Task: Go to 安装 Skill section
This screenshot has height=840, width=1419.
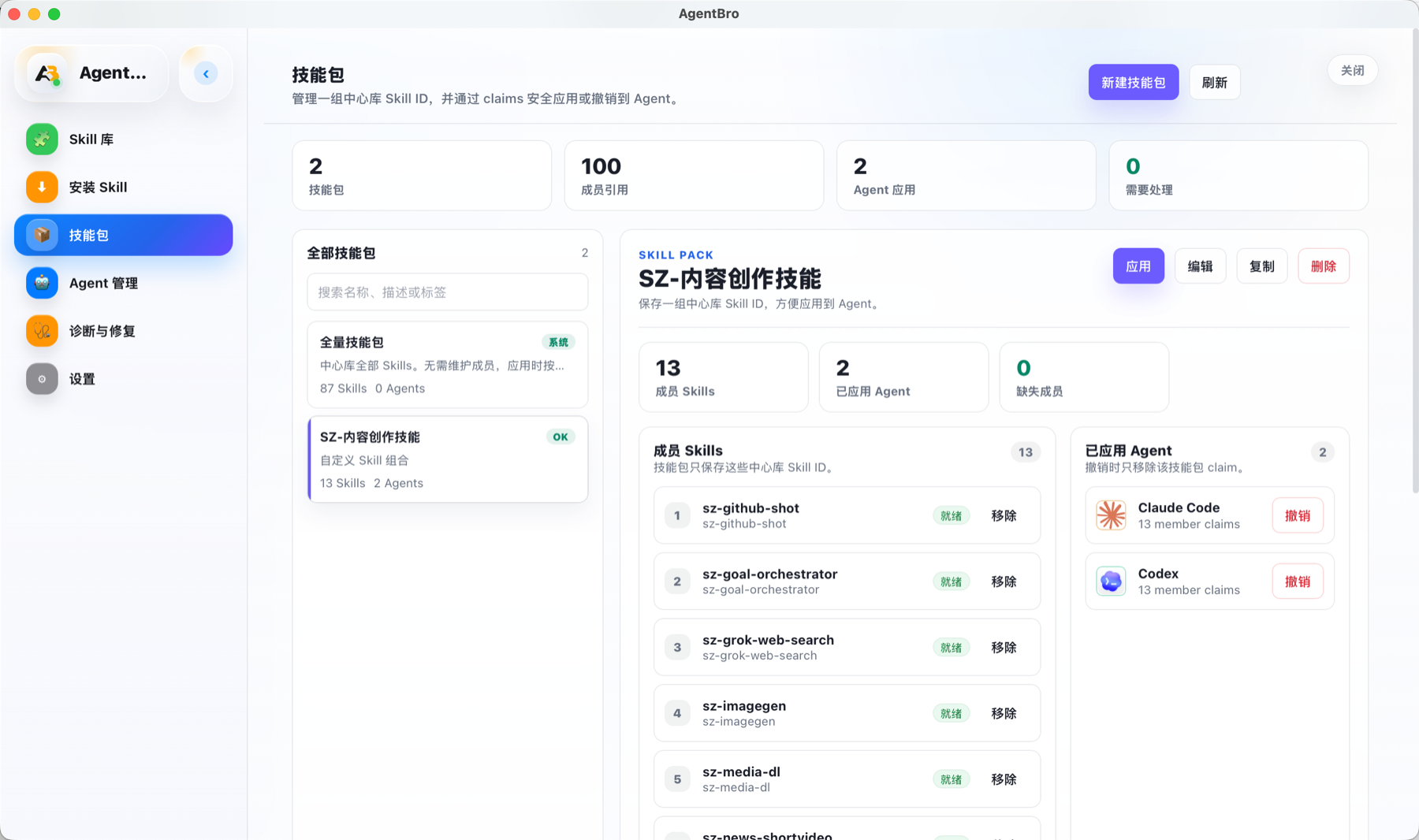Action: tap(98, 188)
